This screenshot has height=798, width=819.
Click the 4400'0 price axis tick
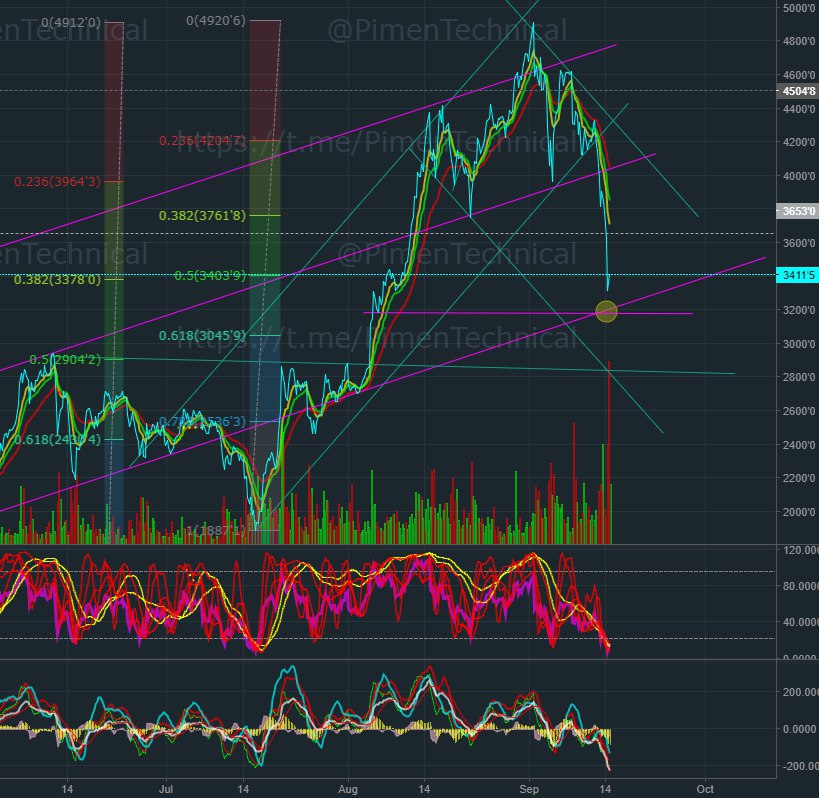click(x=799, y=109)
